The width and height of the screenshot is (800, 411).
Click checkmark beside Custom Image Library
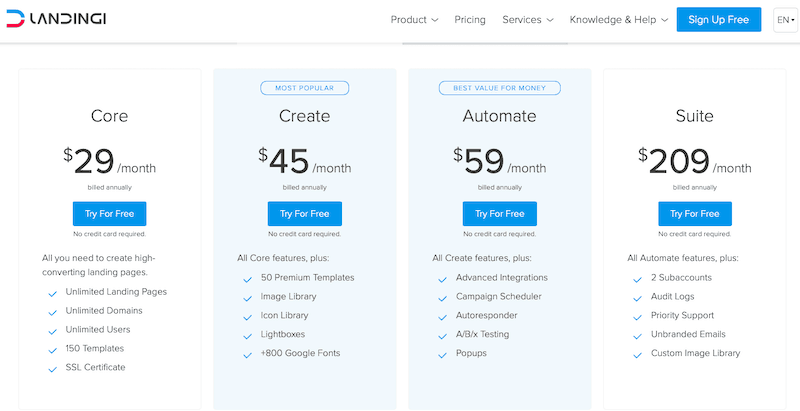pyautogui.click(x=637, y=355)
